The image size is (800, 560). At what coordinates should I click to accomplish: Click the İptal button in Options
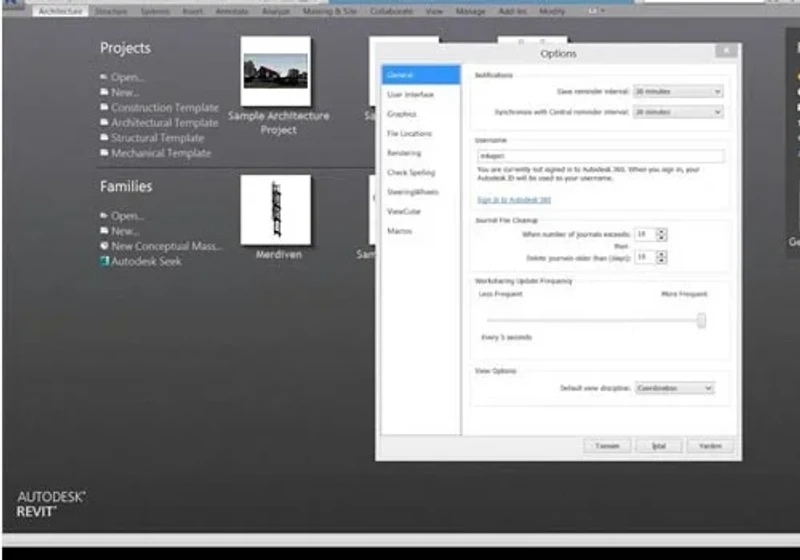(x=659, y=446)
